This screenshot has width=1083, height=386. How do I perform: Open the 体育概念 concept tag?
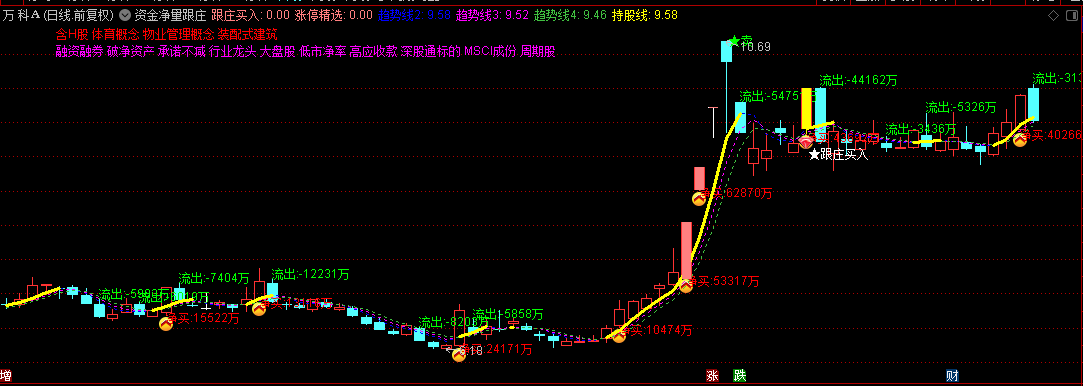115,34
